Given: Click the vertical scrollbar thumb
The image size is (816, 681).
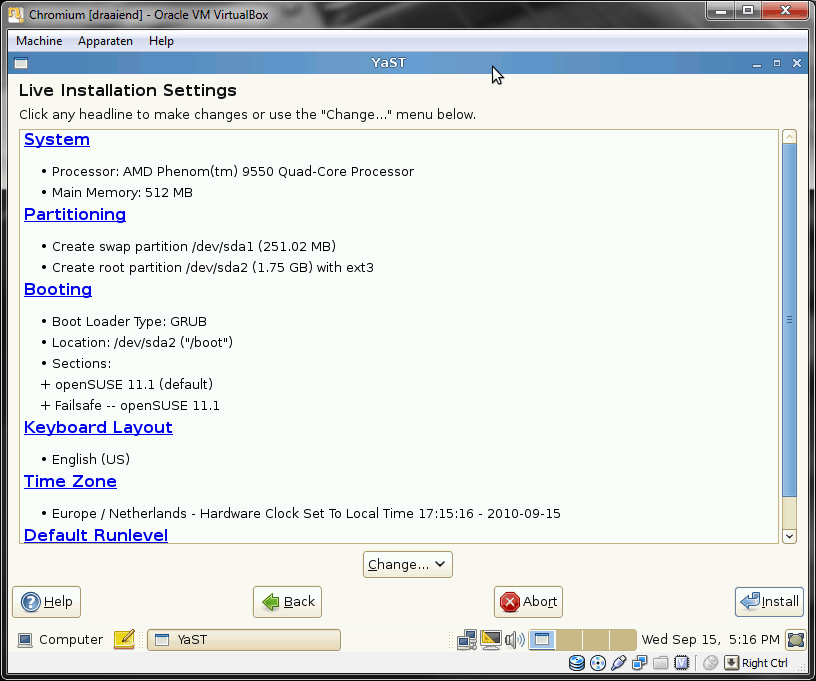Looking at the screenshot, I should click(x=789, y=320).
